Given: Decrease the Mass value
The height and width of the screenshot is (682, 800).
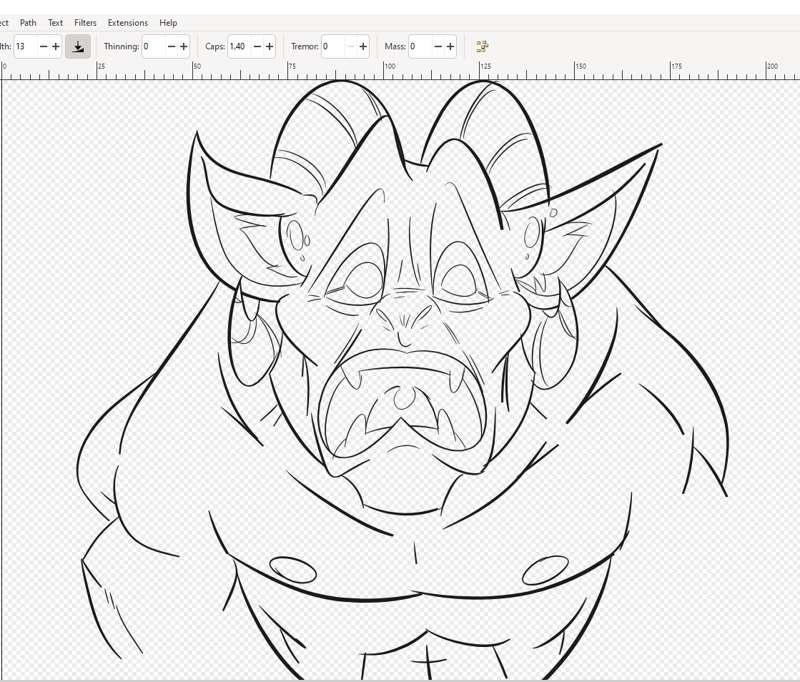Looking at the screenshot, I should (x=438, y=46).
